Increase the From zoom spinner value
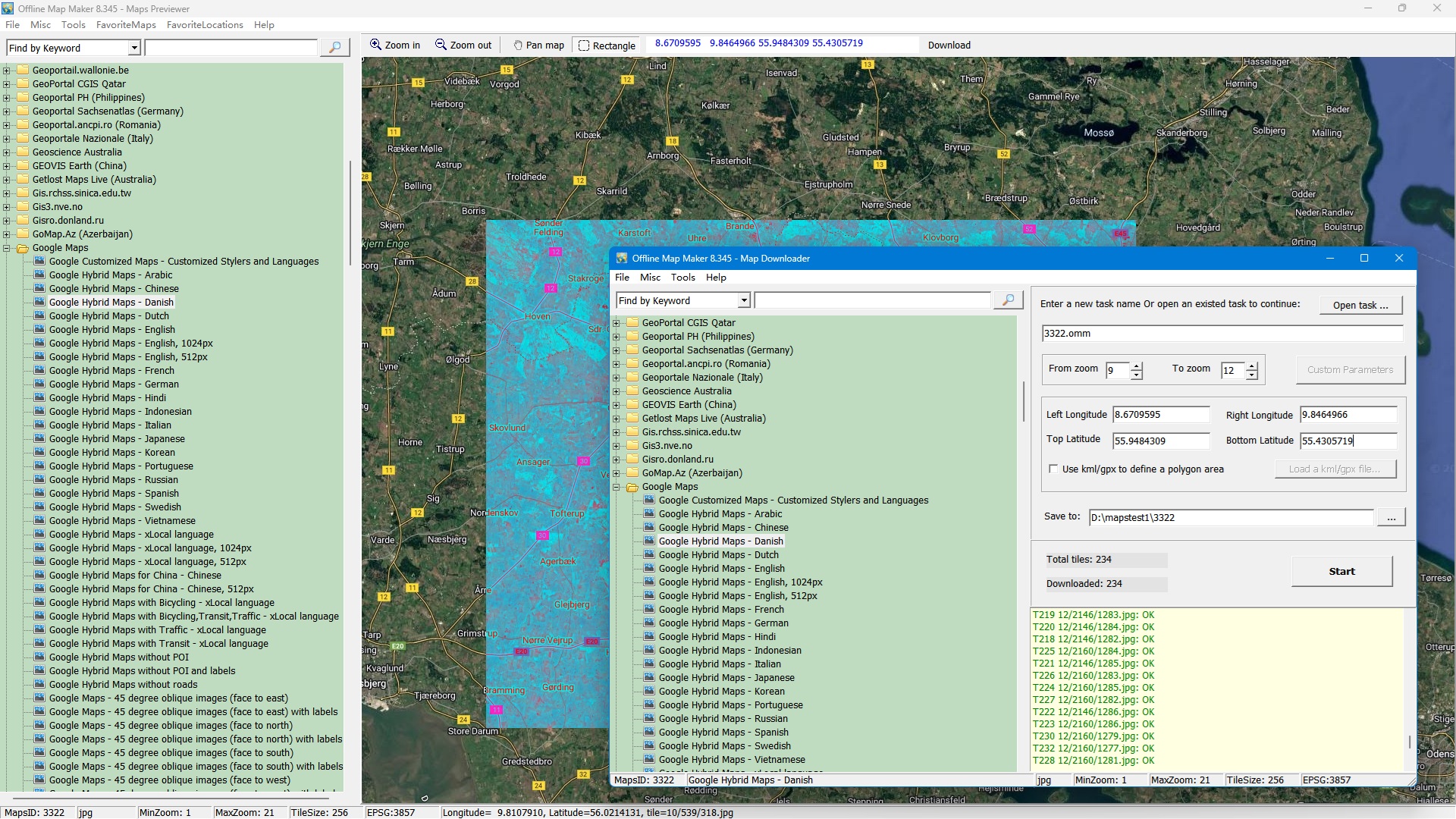 click(x=1136, y=366)
